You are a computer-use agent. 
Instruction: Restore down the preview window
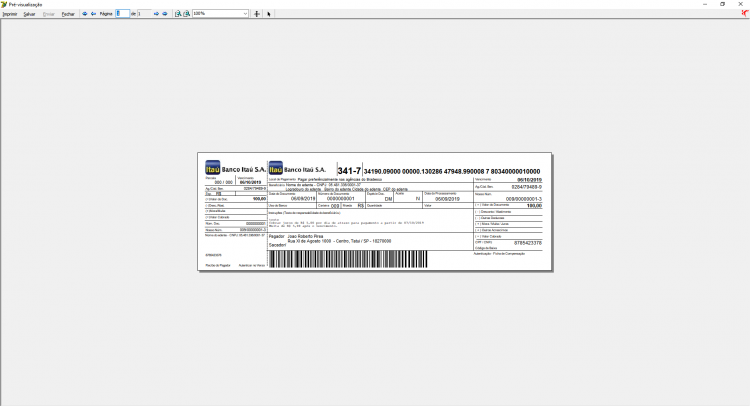click(x=722, y=4)
